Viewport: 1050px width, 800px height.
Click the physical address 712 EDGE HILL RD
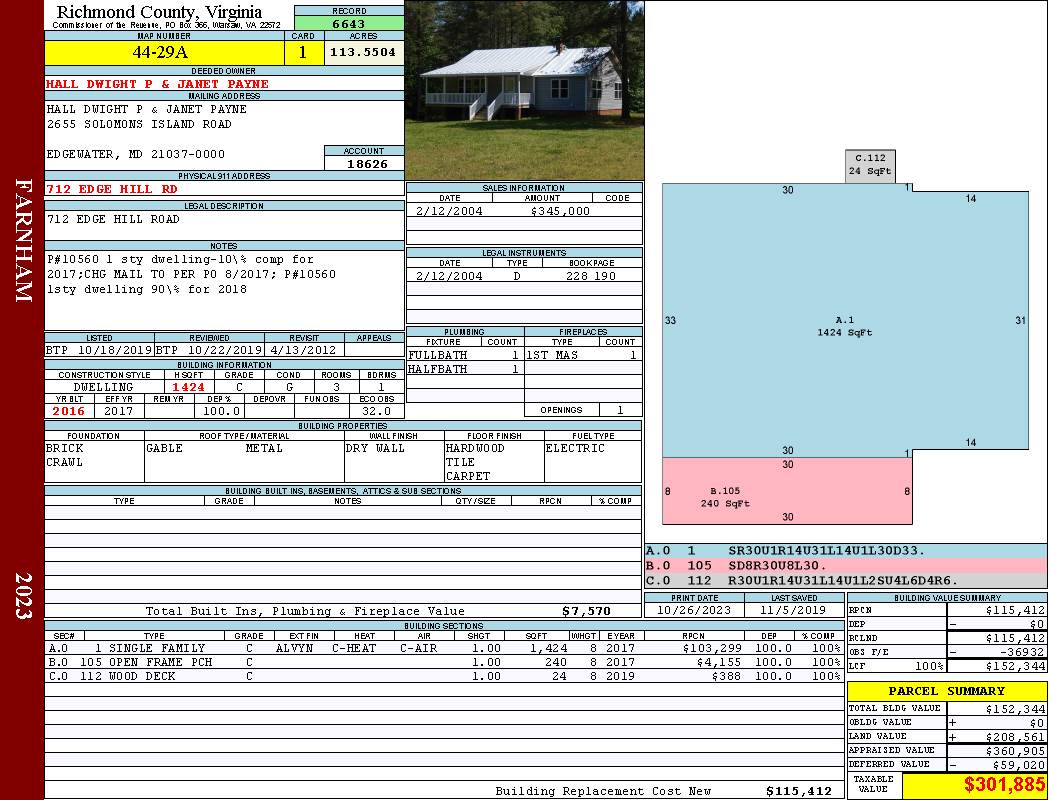(x=112, y=189)
